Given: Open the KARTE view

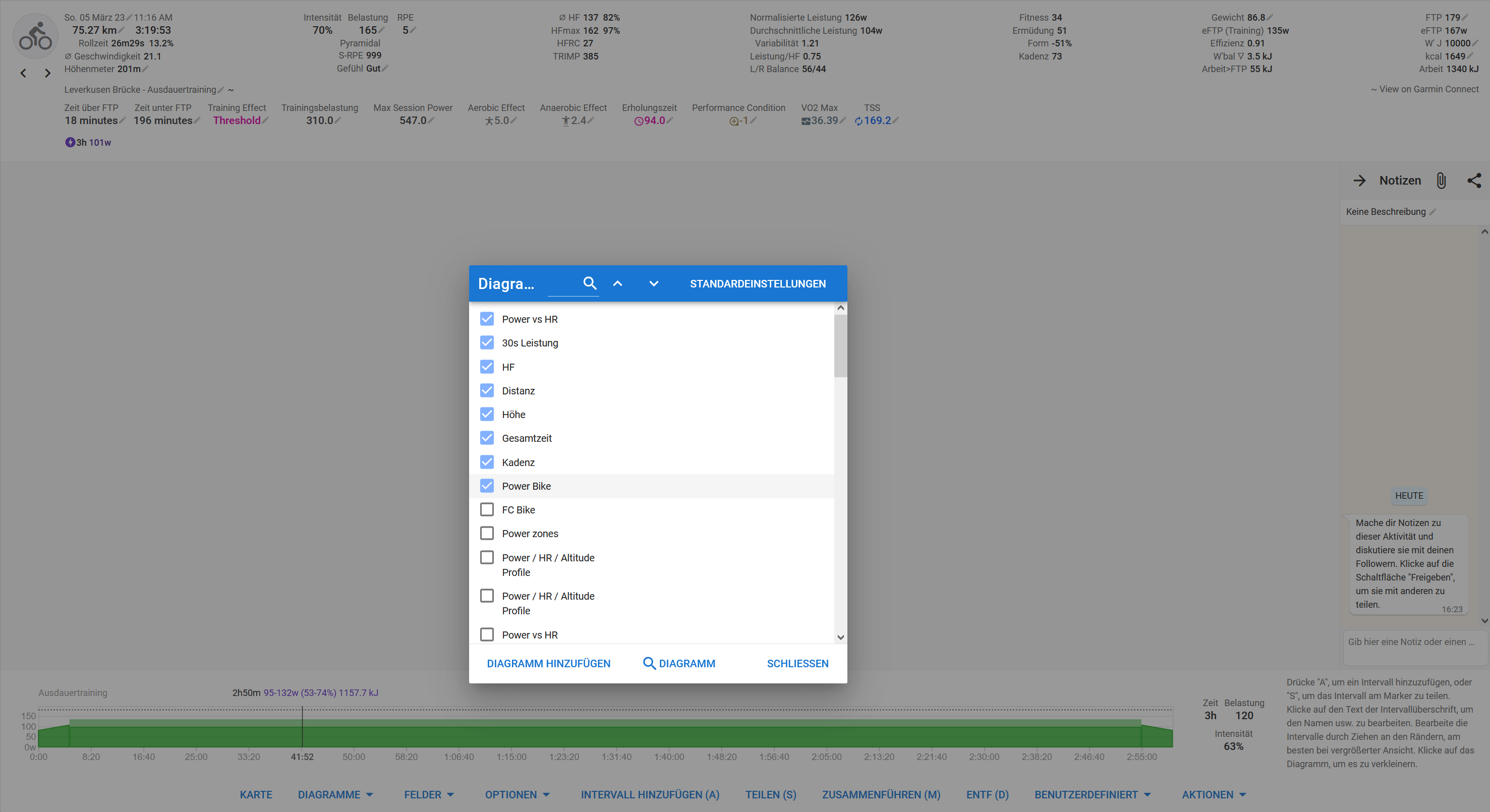Looking at the screenshot, I should click(256, 795).
